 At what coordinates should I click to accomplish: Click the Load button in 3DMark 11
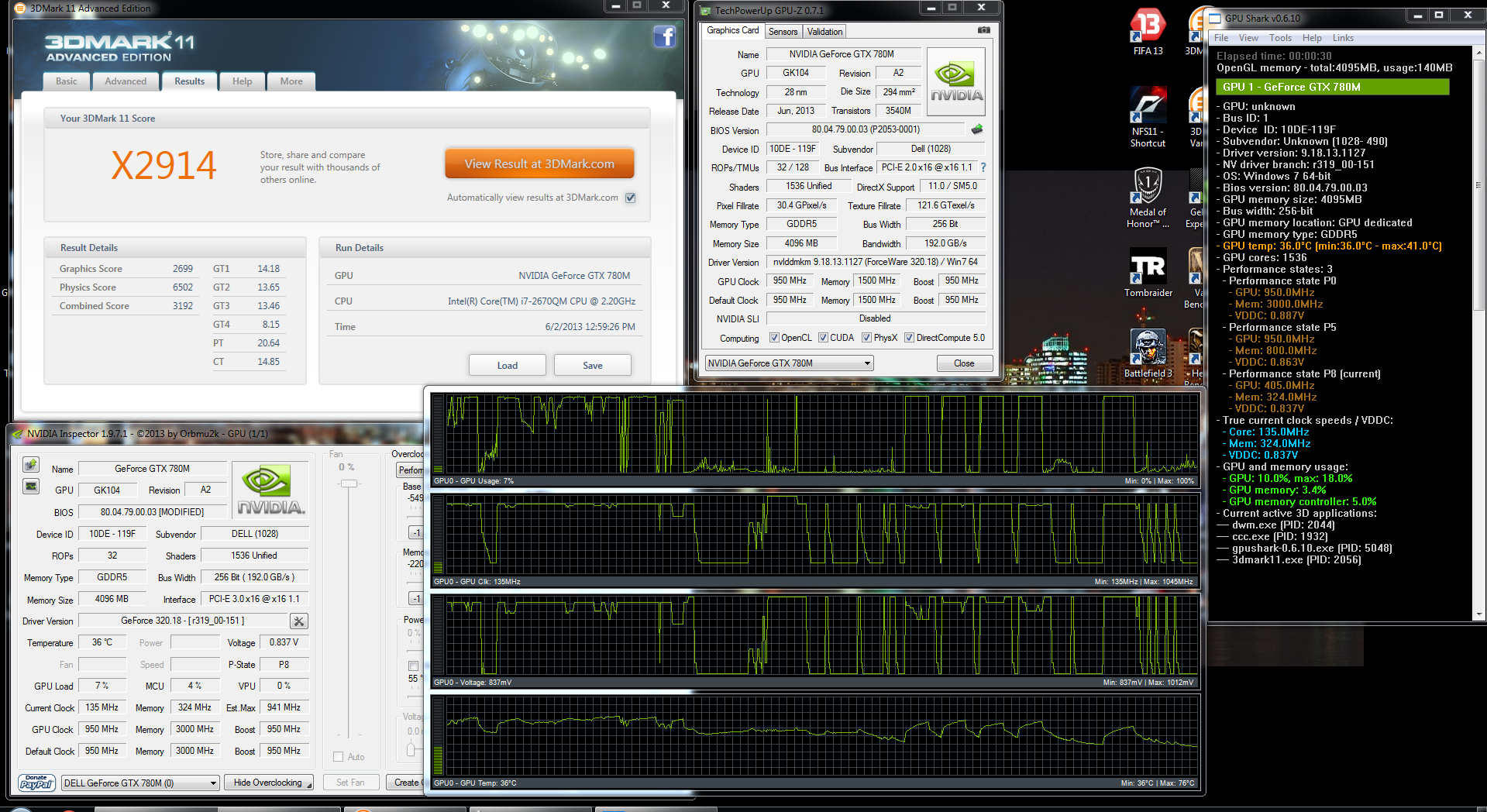click(x=508, y=365)
